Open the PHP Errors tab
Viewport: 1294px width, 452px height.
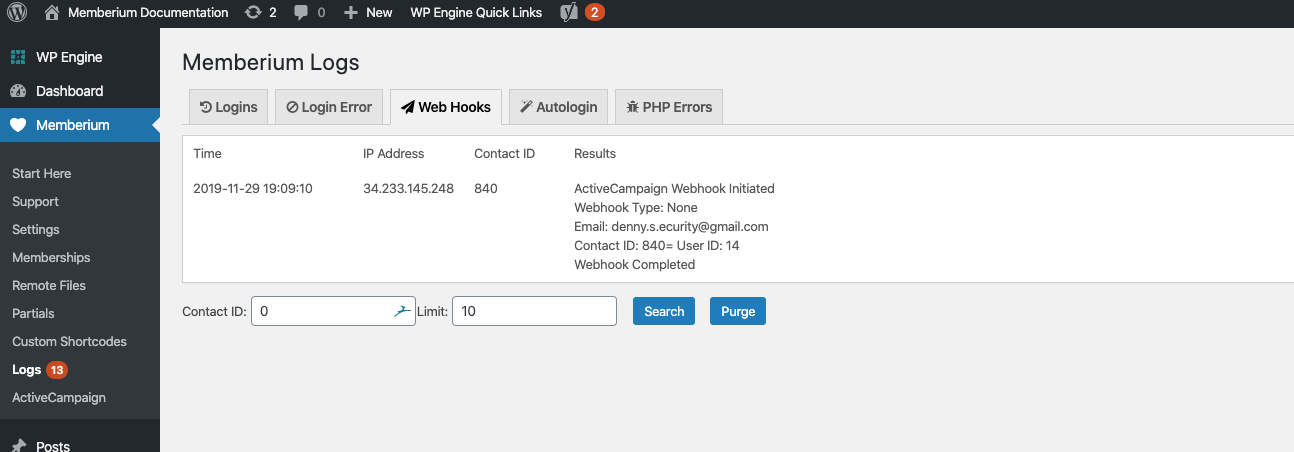pos(668,107)
